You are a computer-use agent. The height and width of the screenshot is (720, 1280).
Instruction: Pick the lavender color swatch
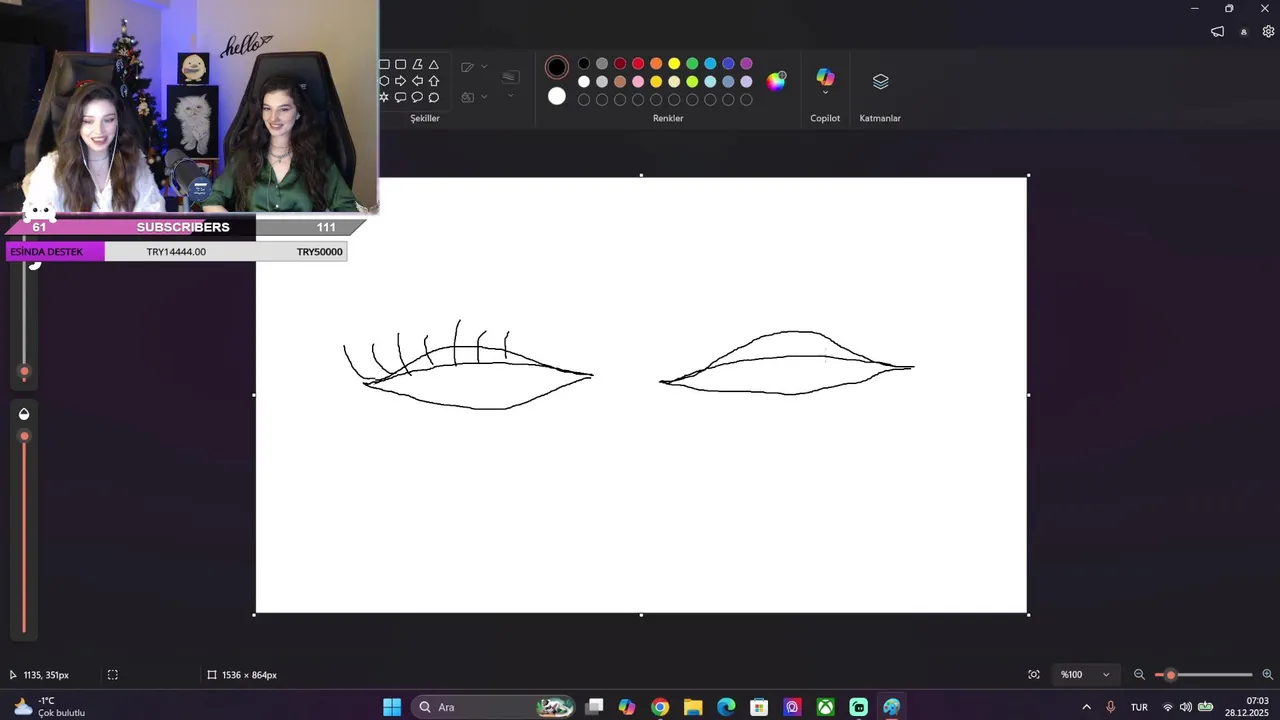746,82
